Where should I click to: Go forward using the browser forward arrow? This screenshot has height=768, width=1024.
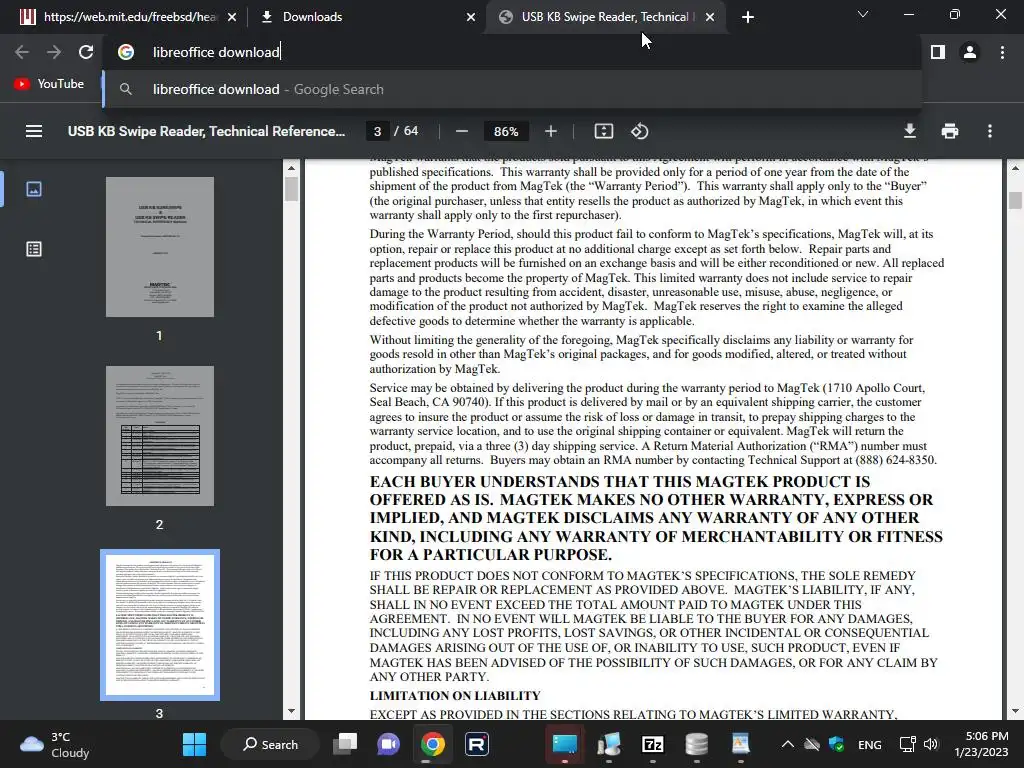(54, 52)
